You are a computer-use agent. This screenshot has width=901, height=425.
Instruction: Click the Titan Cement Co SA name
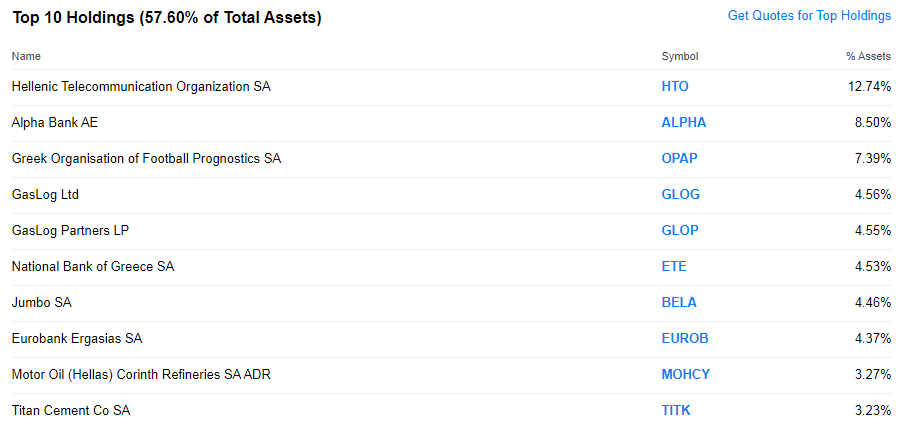click(71, 411)
